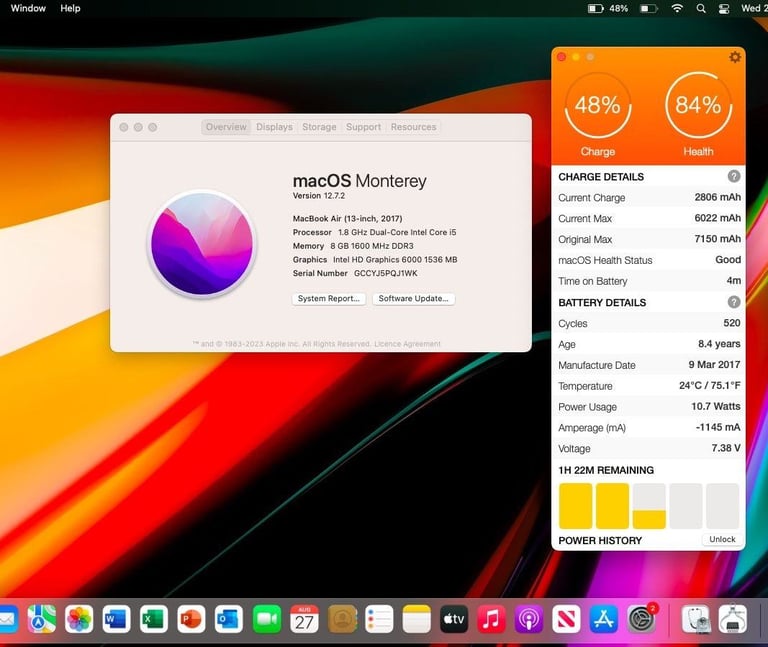Launch Reminders from the dock
Viewport: 768px width, 647px height.
tap(379, 619)
